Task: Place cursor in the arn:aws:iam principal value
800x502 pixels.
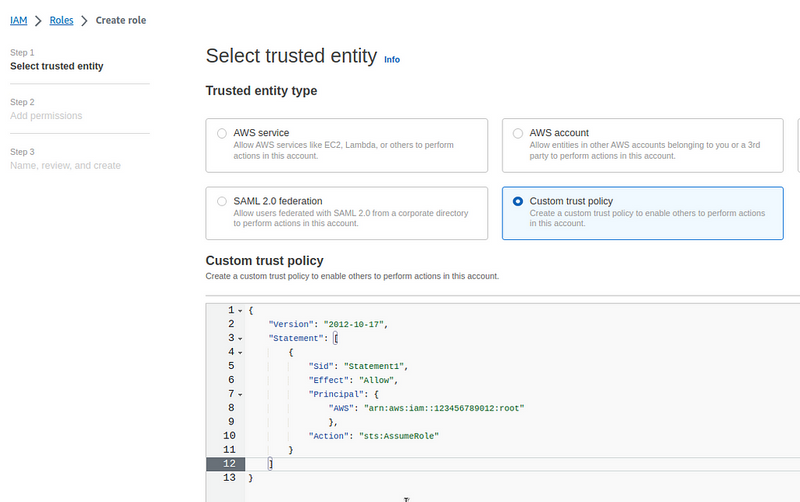Action: (x=444, y=408)
